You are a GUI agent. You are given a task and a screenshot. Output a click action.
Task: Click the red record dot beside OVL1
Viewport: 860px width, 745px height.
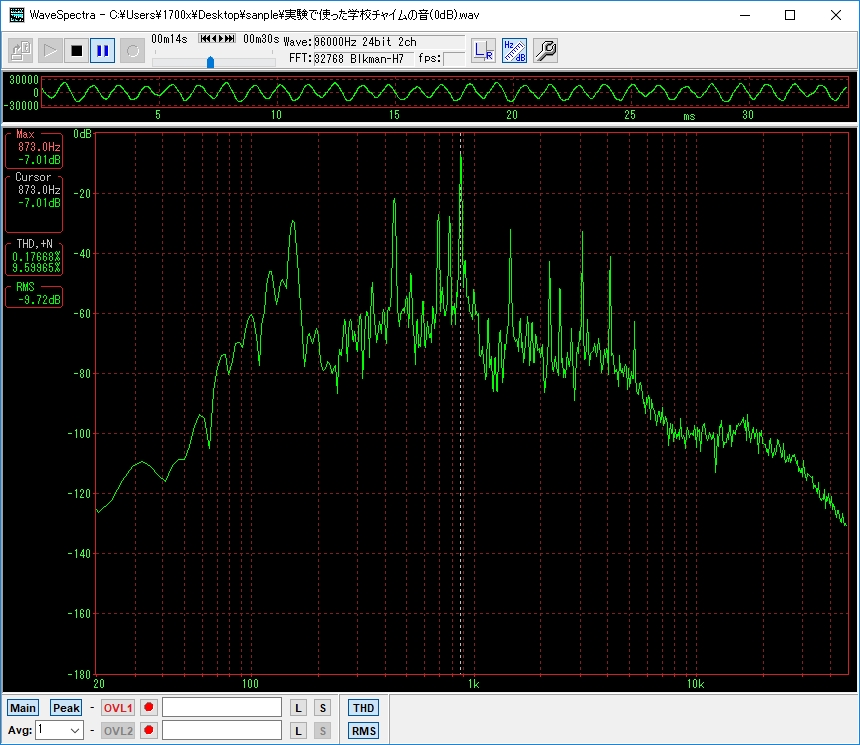[x=149, y=708]
